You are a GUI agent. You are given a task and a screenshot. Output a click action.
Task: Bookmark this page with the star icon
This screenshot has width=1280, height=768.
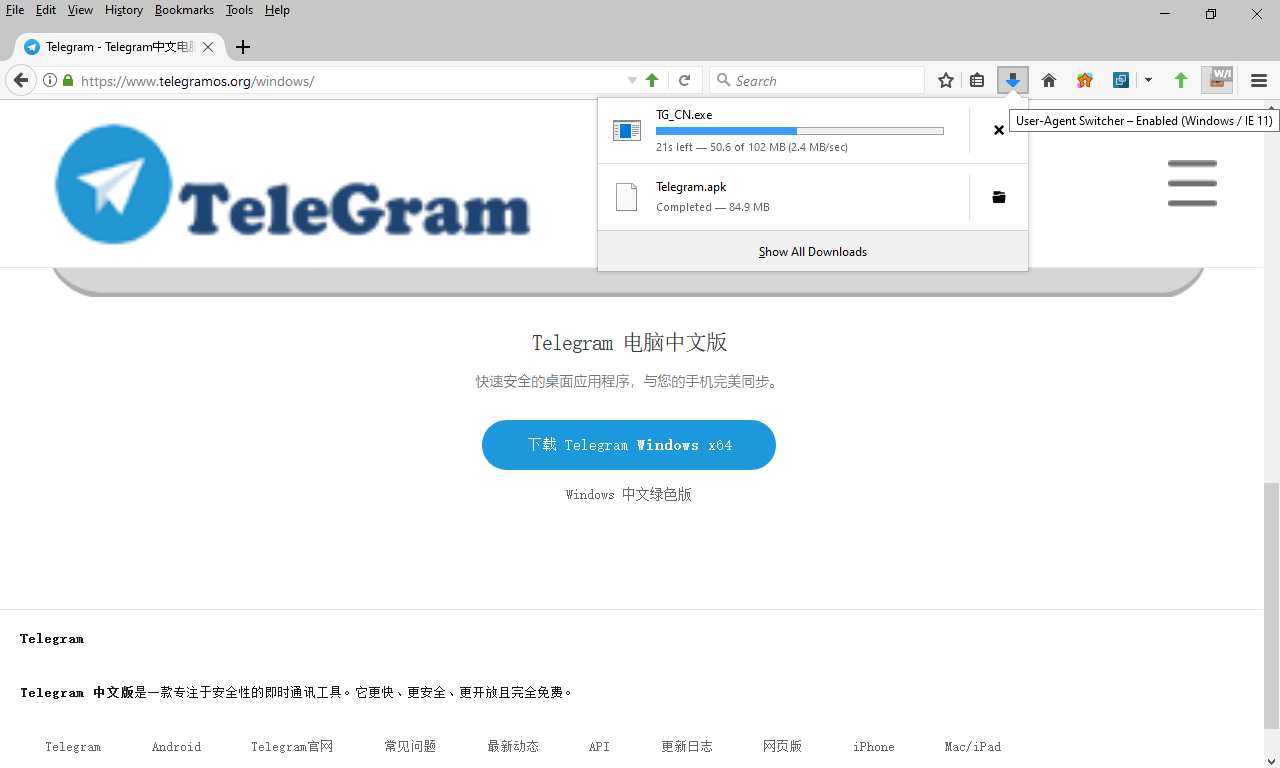[x=946, y=81]
